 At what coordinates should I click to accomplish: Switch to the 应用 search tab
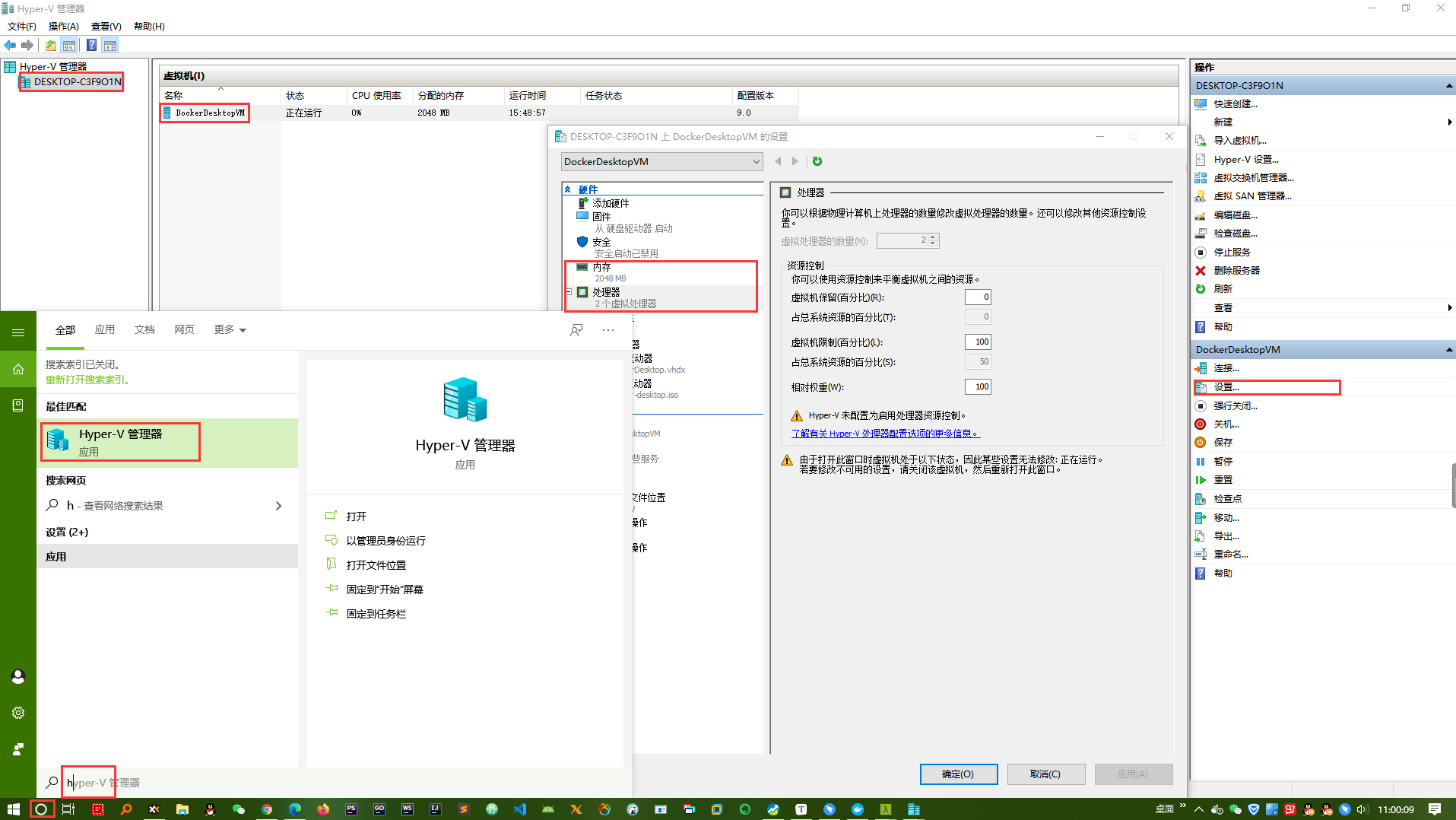[105, 330]
